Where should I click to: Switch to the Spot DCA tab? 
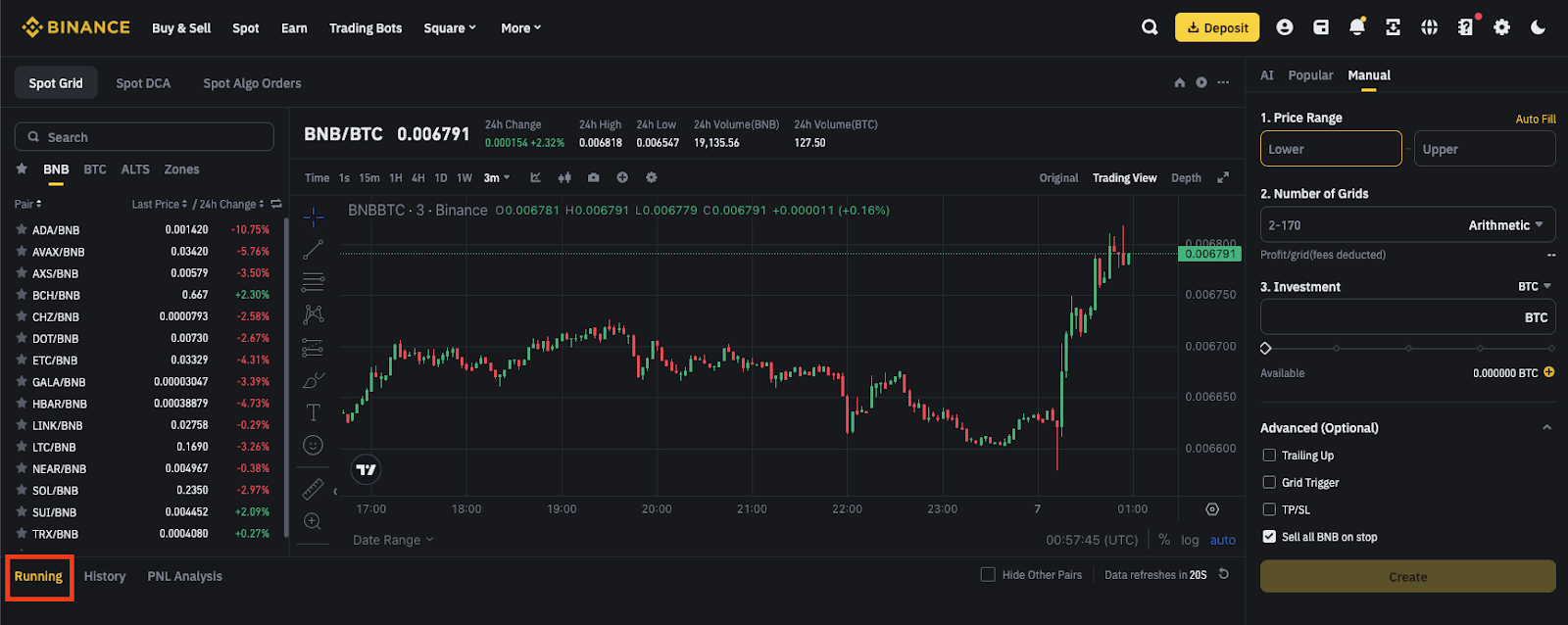(143, 83)
